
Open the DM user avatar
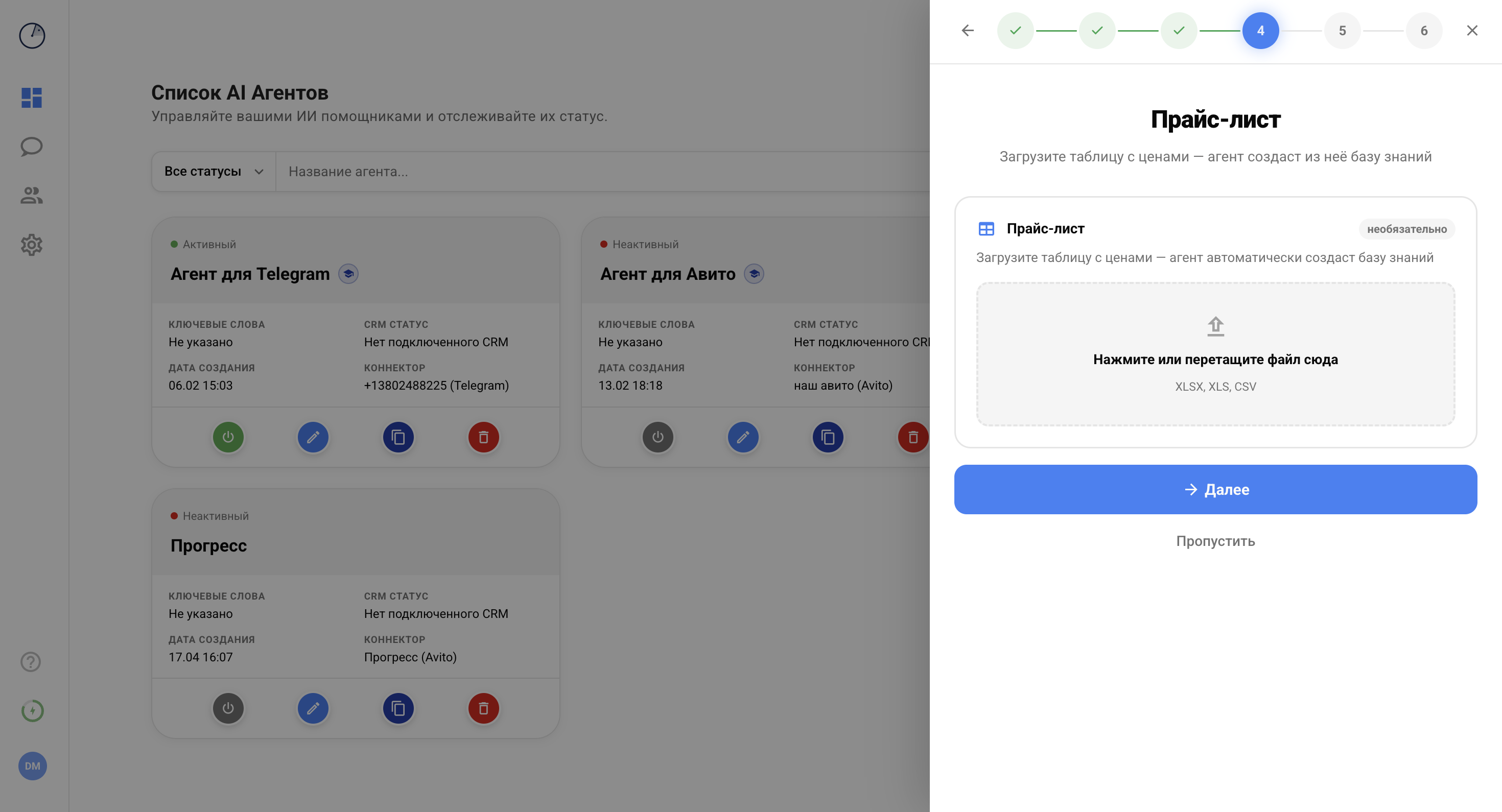click(33, 766)
